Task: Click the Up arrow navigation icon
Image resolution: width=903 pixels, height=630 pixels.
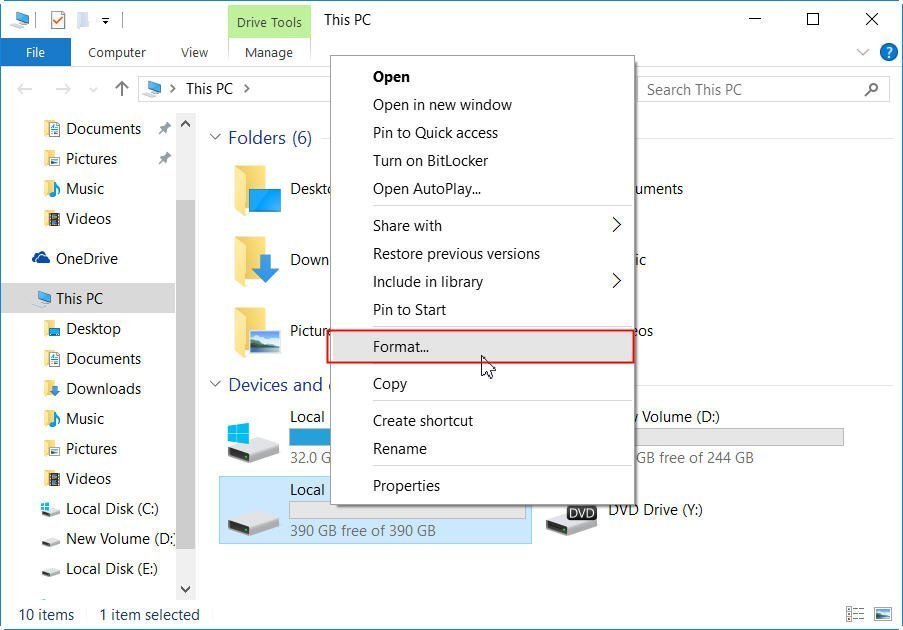Action: click(122, 89)
